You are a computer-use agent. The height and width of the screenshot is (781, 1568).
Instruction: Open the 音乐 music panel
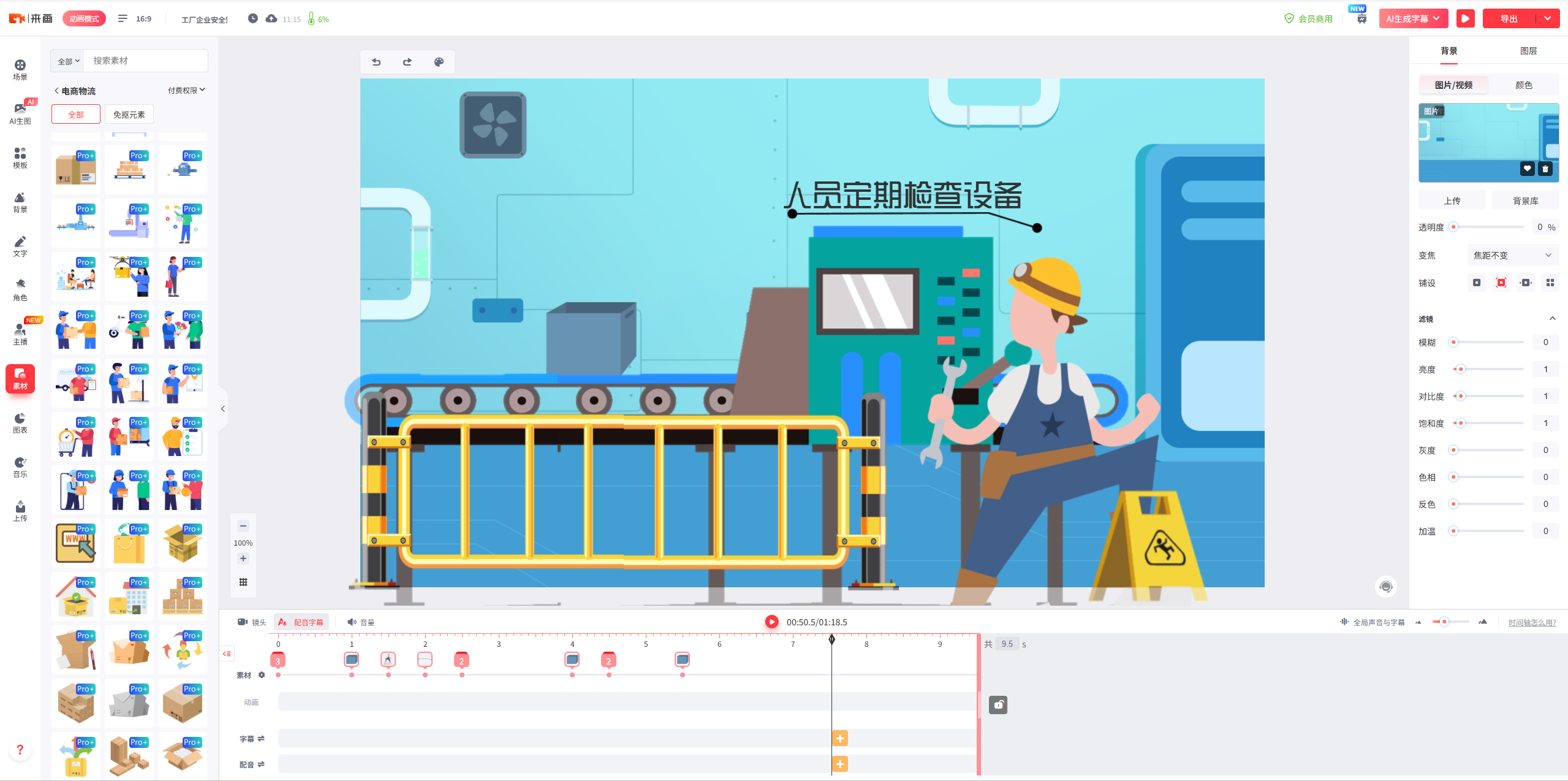tap(20, 467)
